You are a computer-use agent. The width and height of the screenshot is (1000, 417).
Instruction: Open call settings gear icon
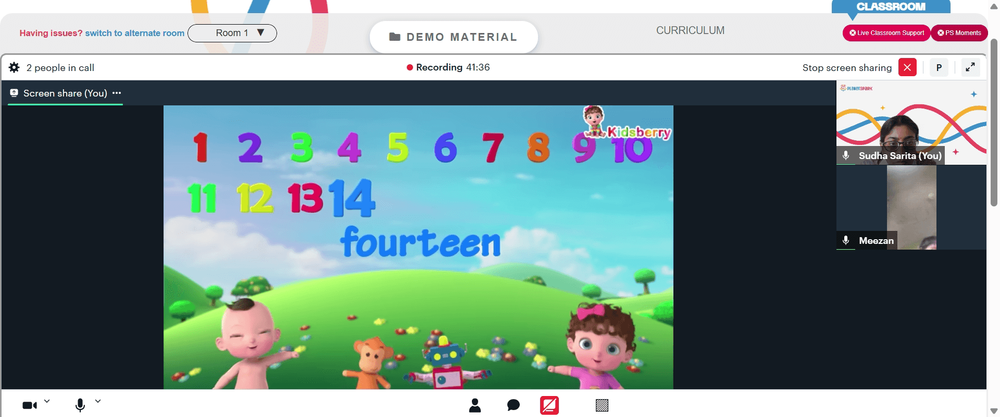14,68
